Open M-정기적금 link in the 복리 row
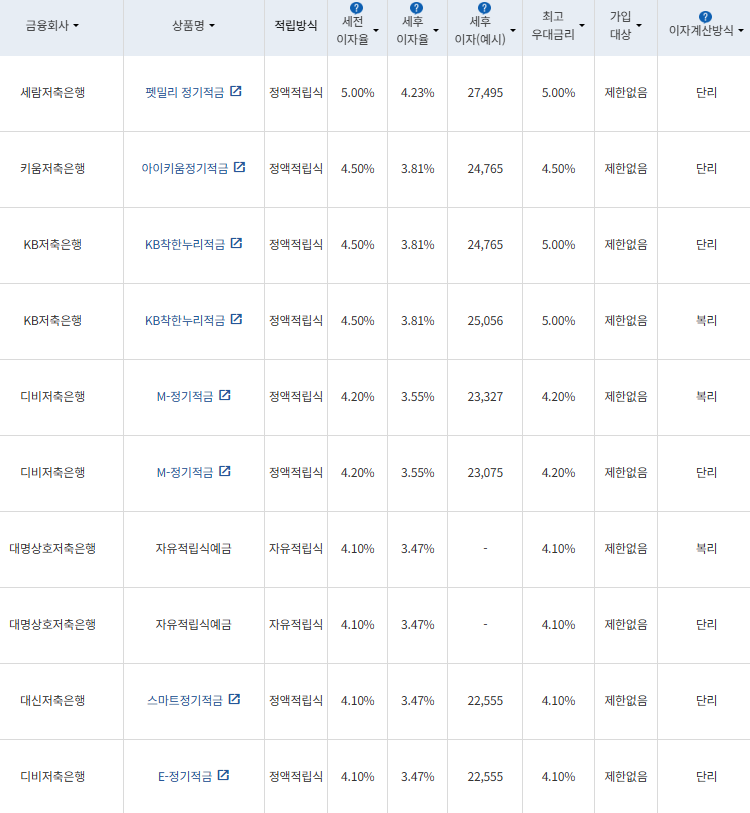750x813 pixels. click(185, 396)
